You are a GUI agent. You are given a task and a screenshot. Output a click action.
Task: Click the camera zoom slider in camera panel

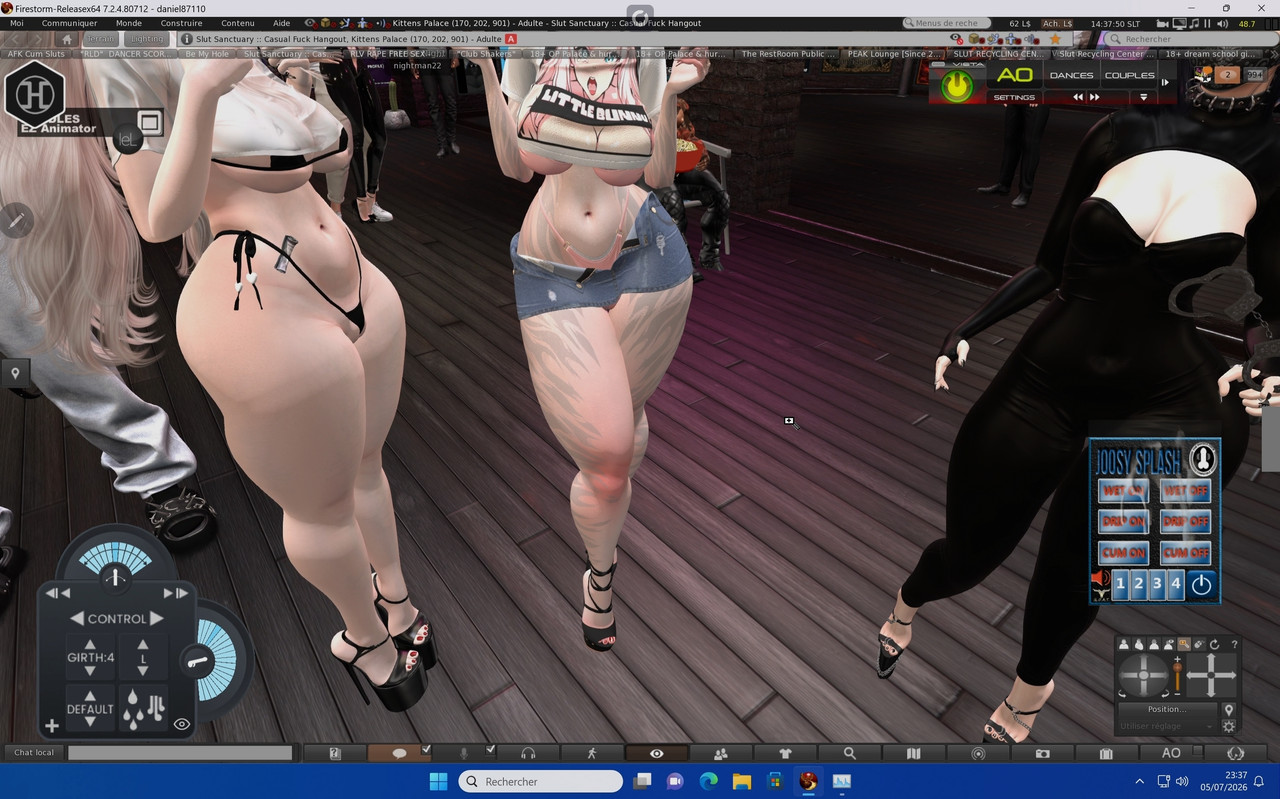[x=1178, y=676]
